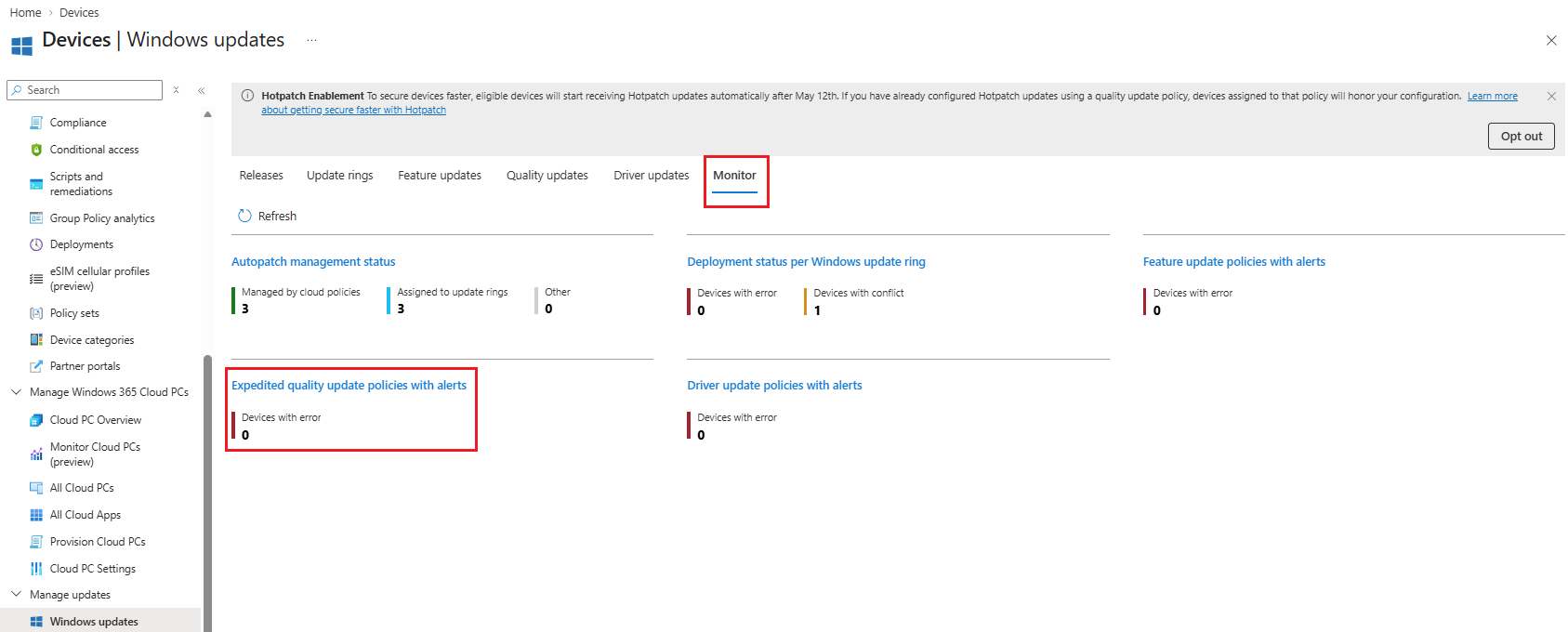This screenshot has width=1568, height=632.
Task: Click the sidebar vertical scrollbar
Action: tap(207, 493)
